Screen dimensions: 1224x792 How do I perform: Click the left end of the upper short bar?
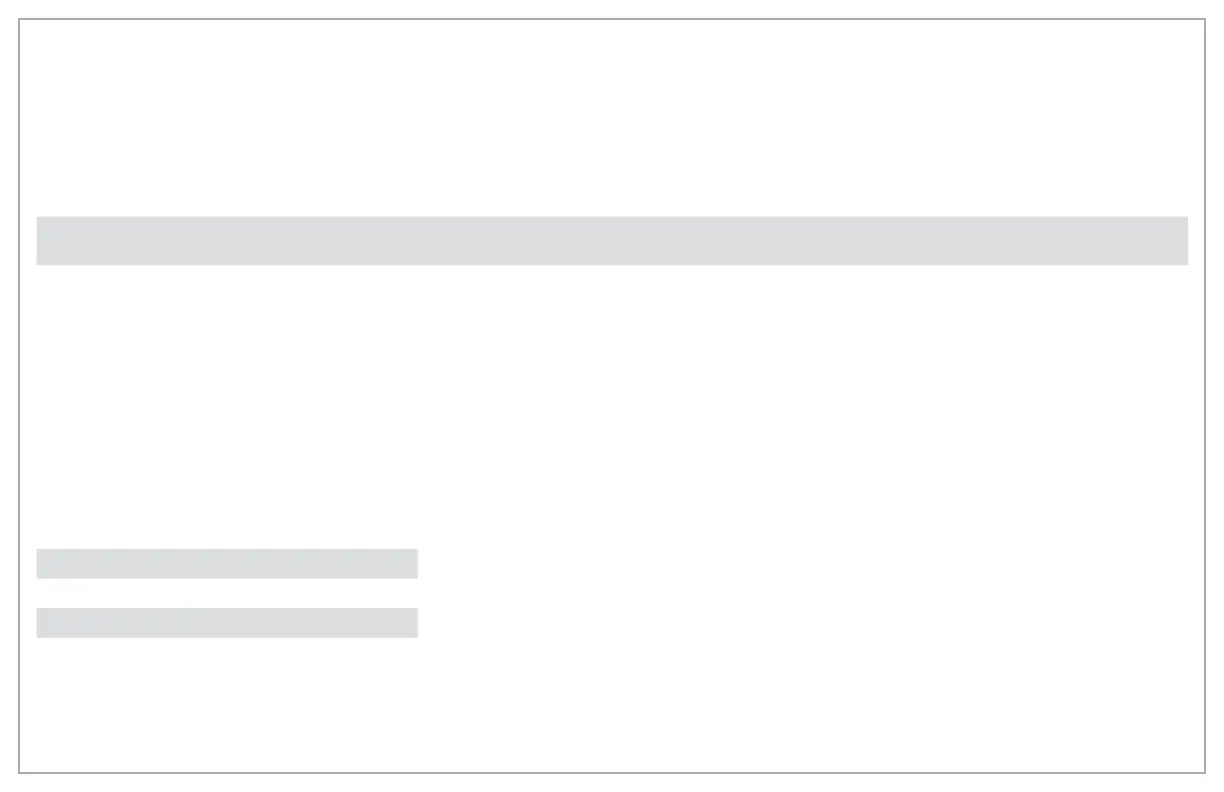tap(44, 563)
